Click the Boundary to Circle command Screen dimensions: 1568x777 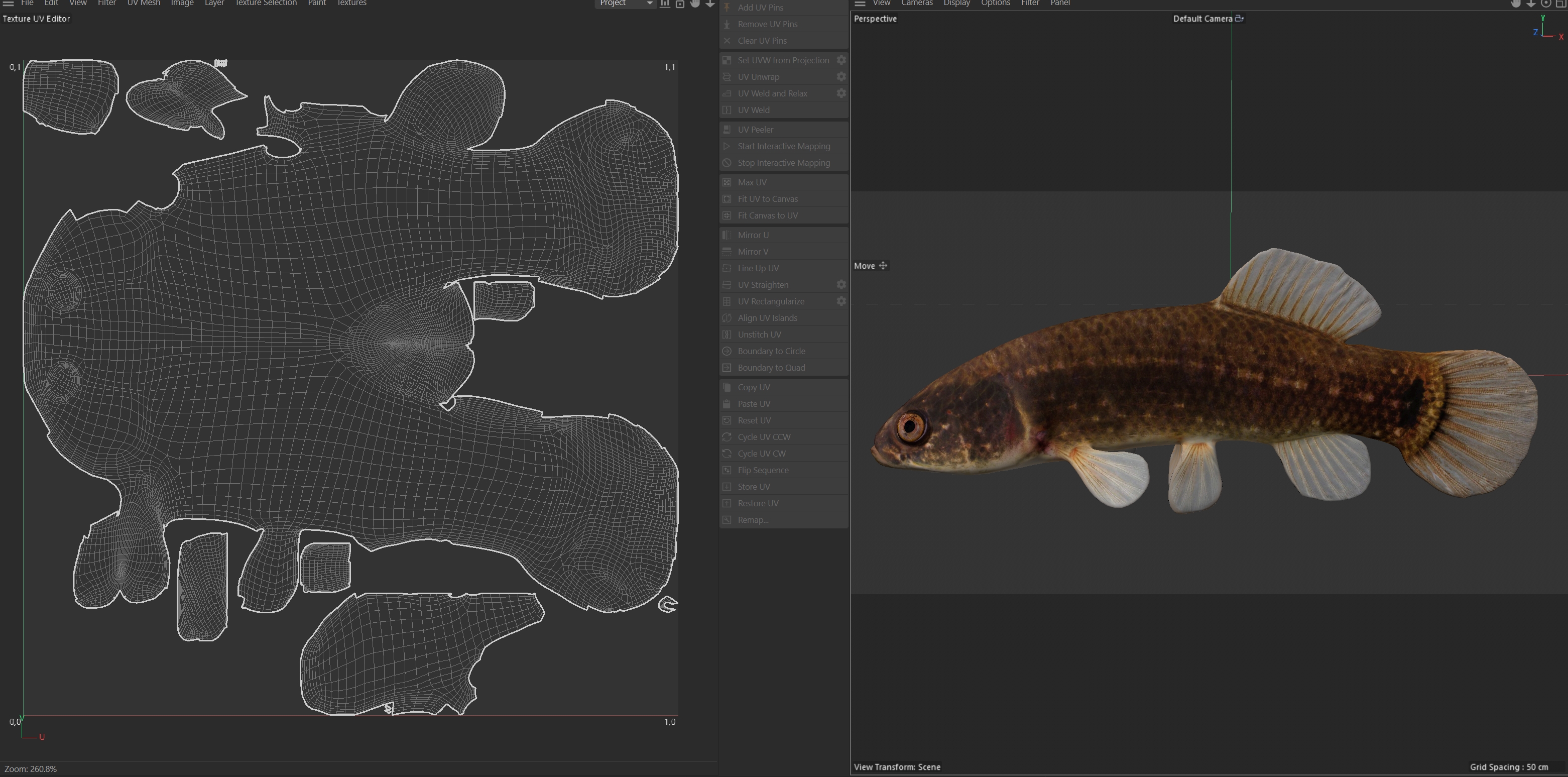771,352
